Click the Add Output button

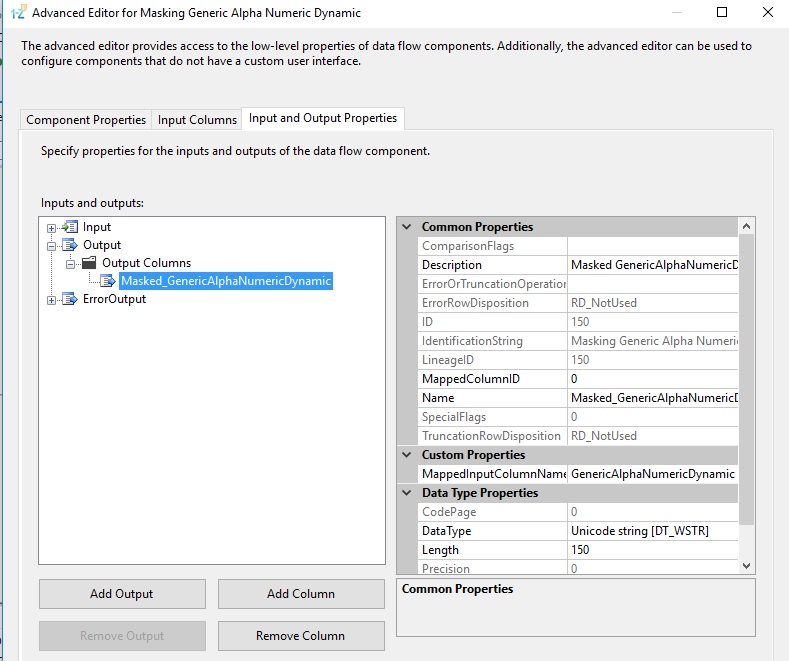(122, 594)
